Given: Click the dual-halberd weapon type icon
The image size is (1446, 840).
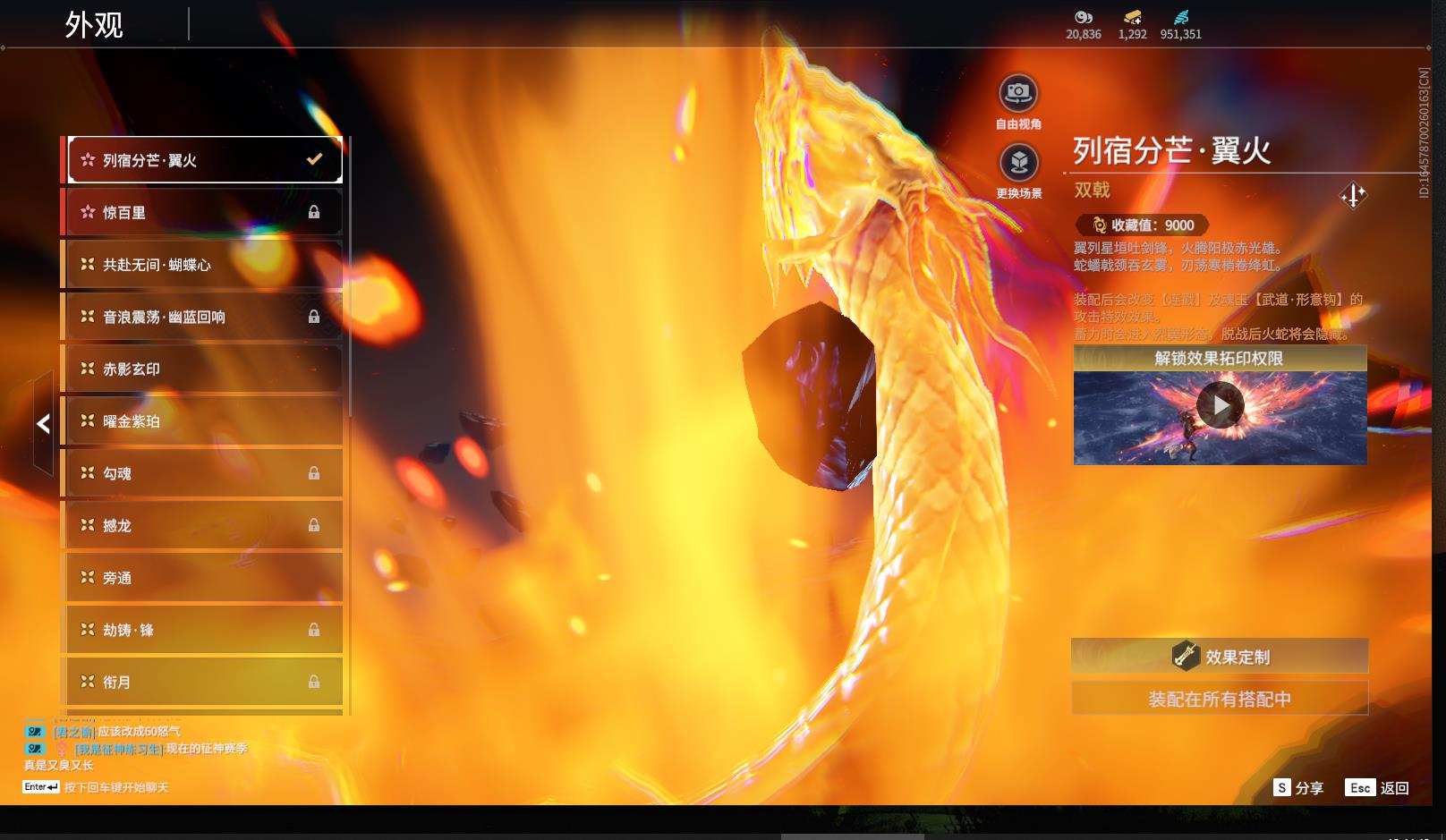Looking at the screenshot, I should coord(1353,195).
